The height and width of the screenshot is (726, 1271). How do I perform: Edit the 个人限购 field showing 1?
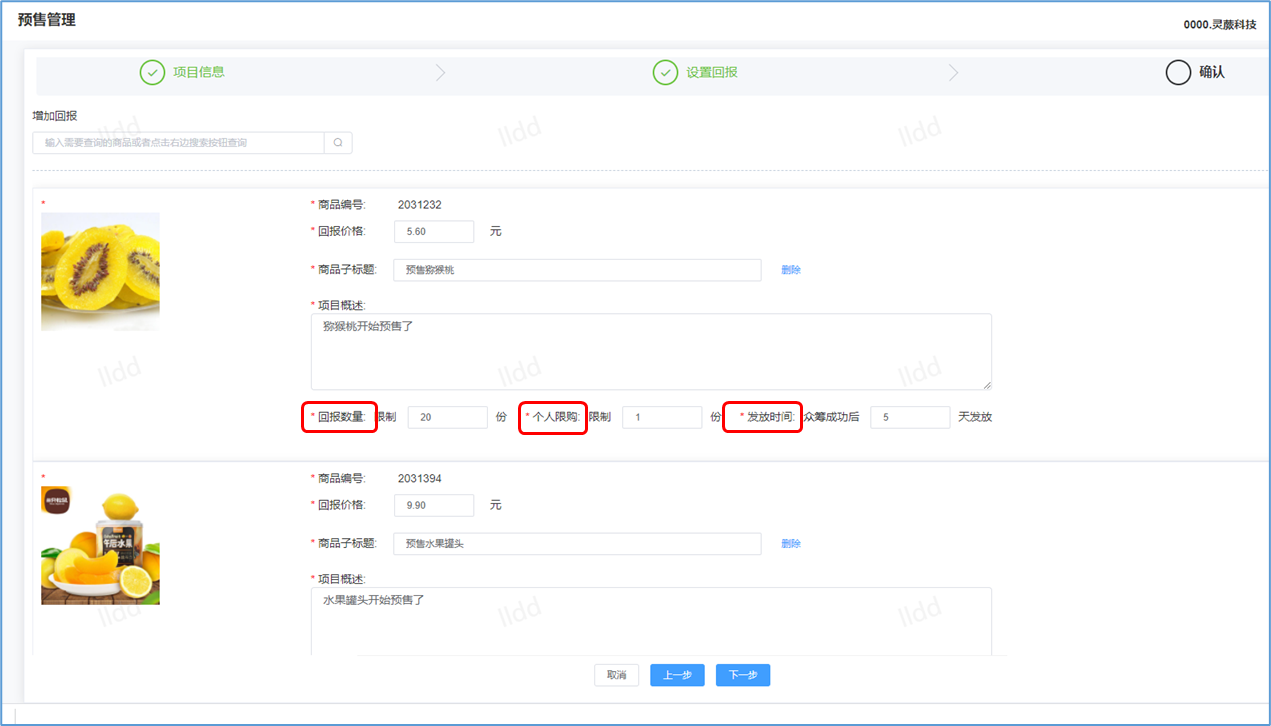[662, 417]
